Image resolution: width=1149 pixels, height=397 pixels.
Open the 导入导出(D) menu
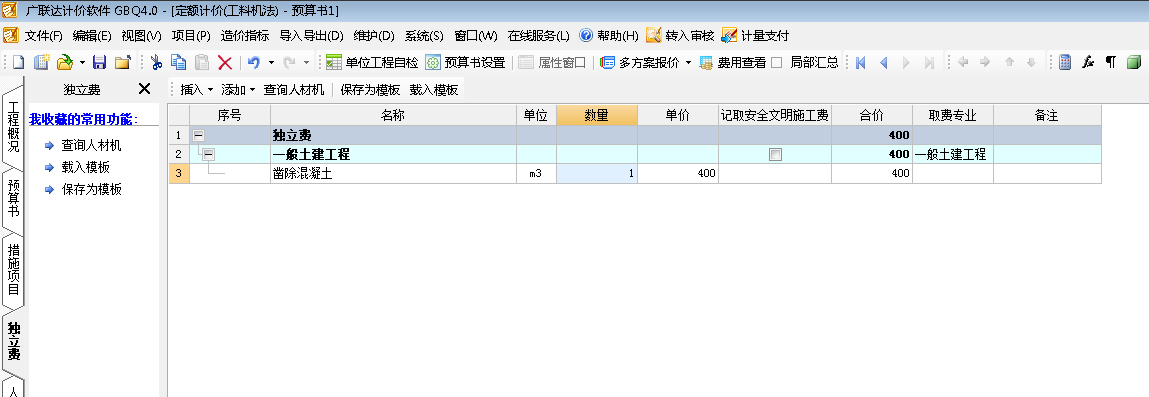click(x=311, y=35)
